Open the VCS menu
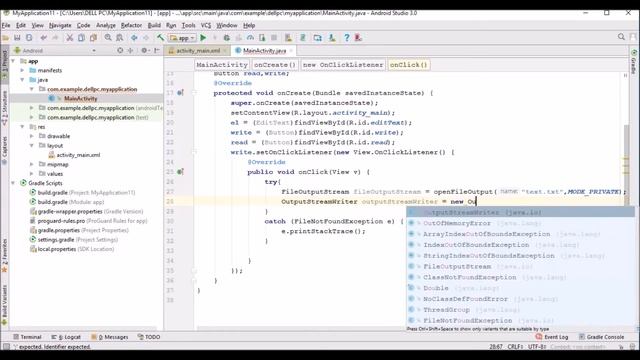640x360 pixels. (206, 25)
